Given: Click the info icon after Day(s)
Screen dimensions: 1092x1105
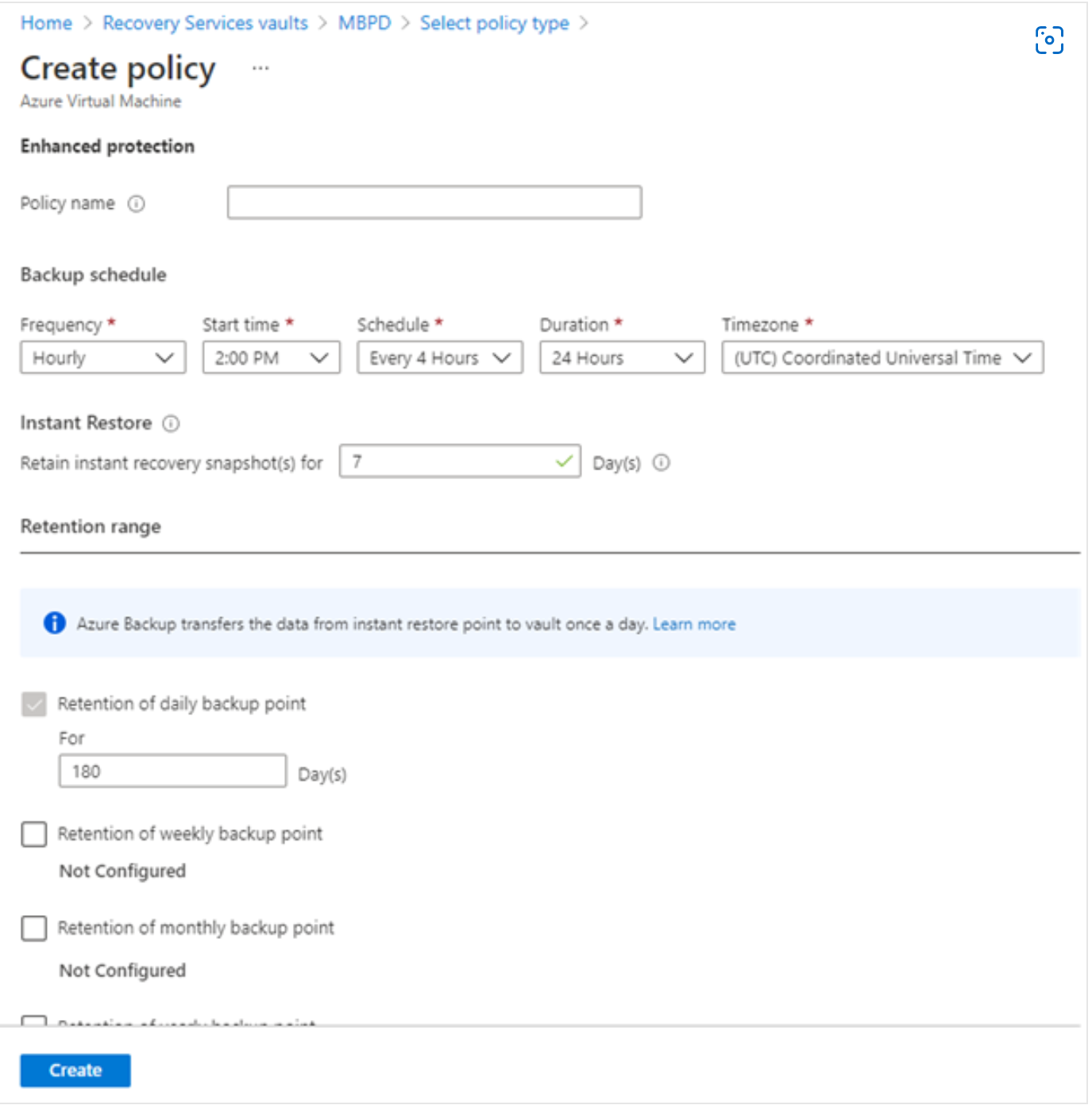Looking at the screenshot, I should [662, 462].
